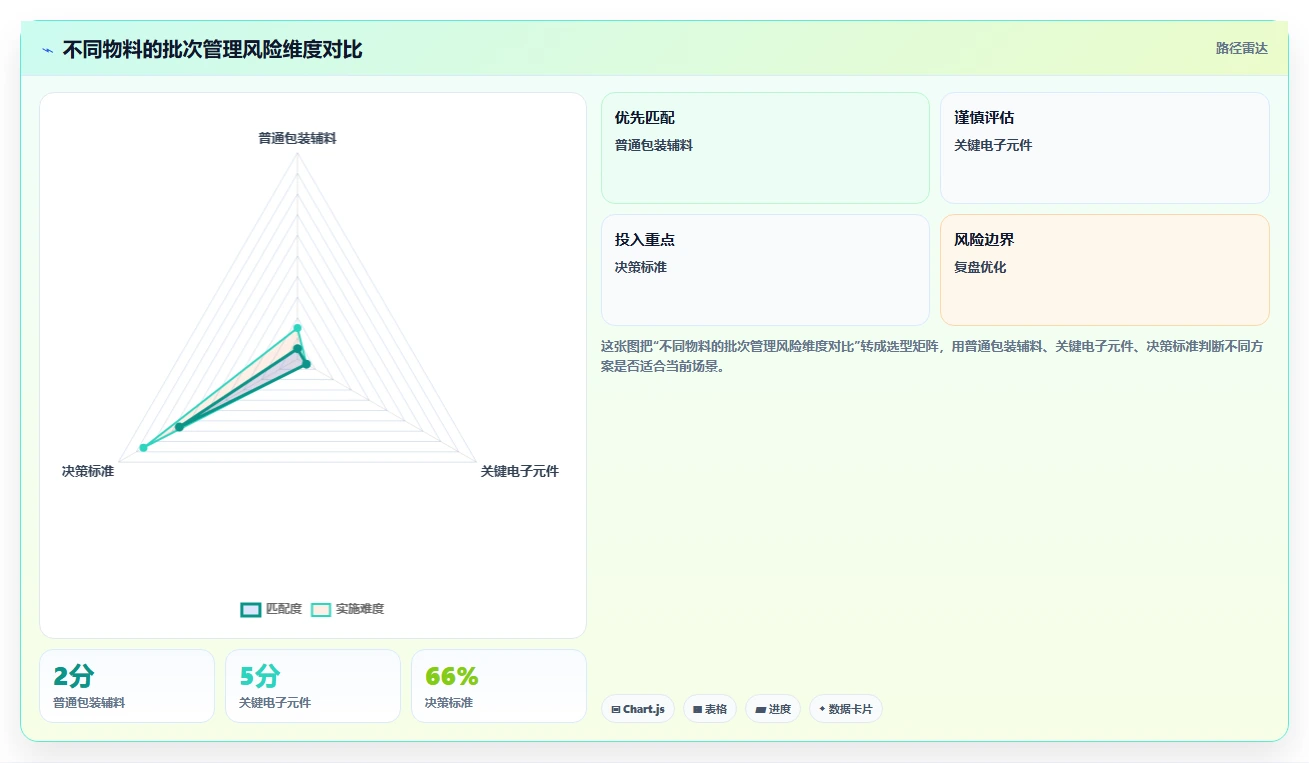This screenshot has width=1309, height=763.
Task: Click the 路径雷达 label in header
Action: (x=1242, y=48)
